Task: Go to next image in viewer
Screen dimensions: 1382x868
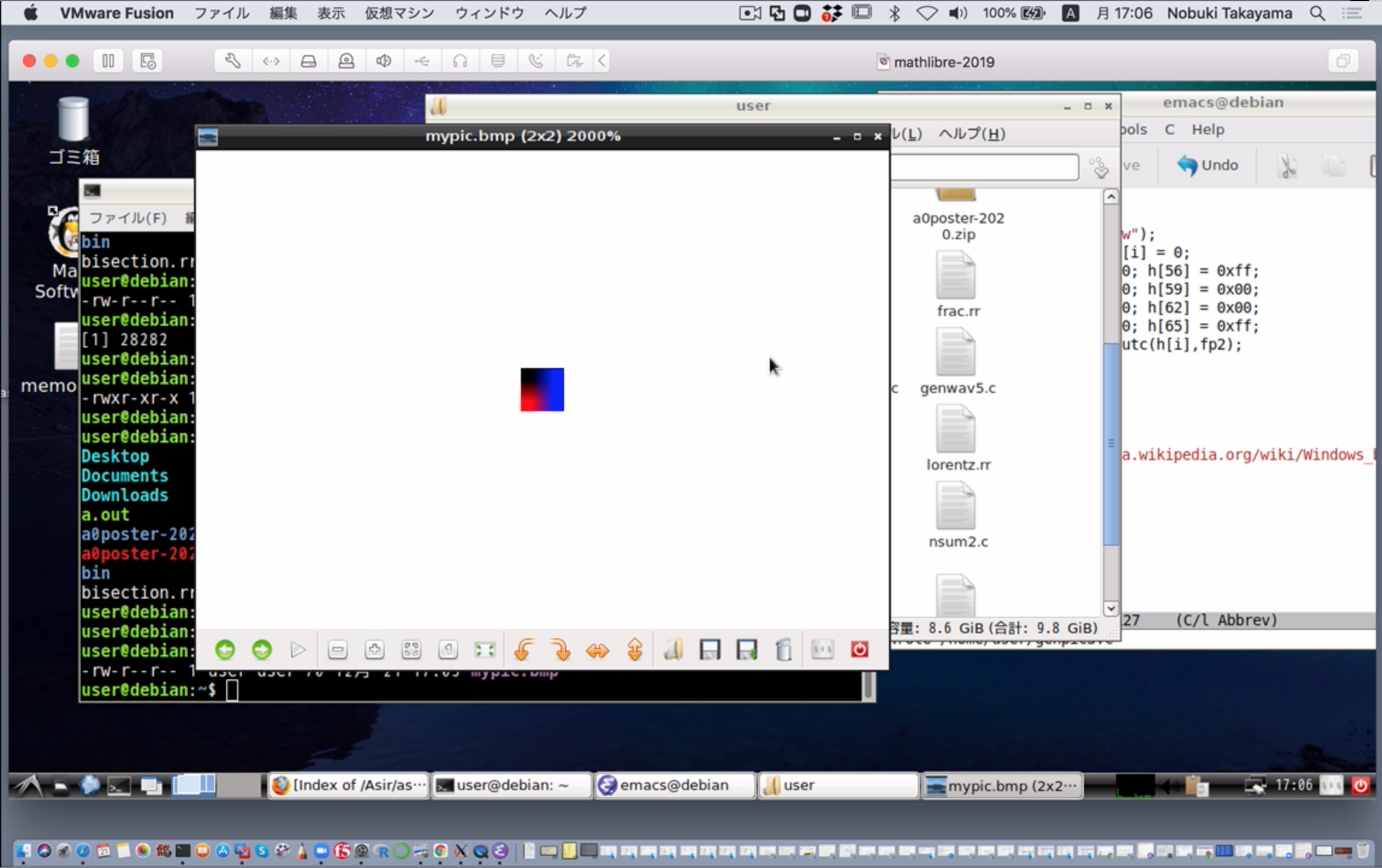Action: [262, 650]
